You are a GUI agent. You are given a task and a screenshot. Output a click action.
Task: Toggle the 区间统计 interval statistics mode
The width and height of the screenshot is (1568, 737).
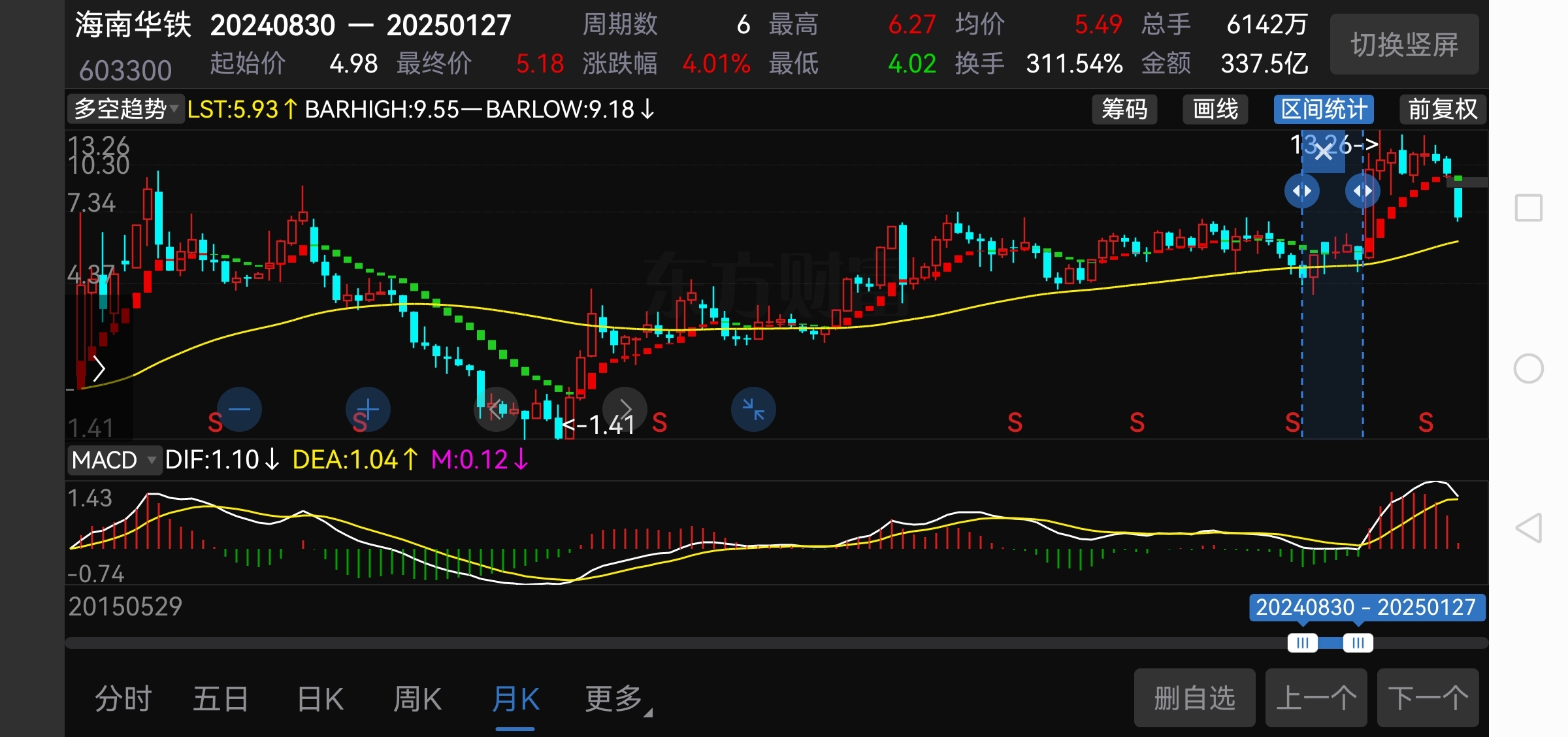1324,109
